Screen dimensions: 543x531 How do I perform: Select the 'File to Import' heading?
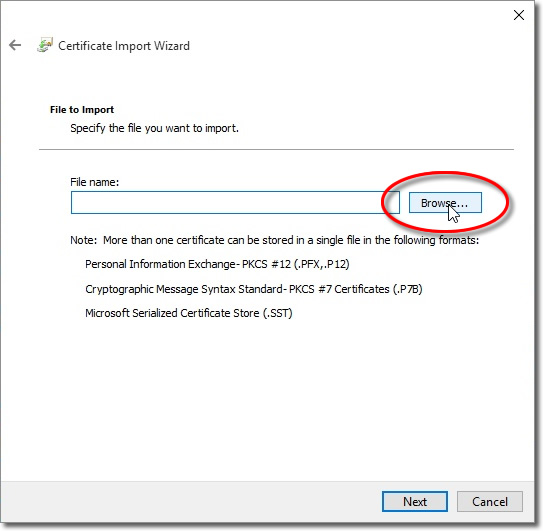point(82,110)
